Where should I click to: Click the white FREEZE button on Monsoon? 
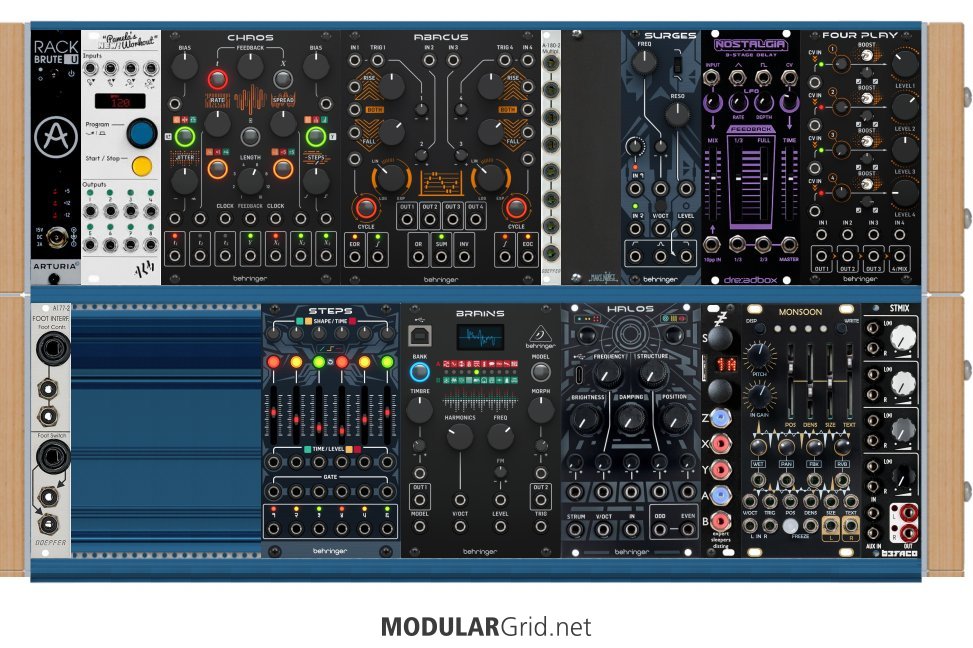[x=789, y=526]
